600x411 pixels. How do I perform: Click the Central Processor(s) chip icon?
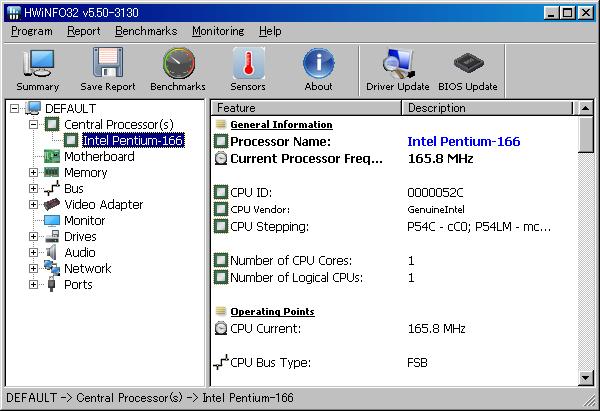pyautogui.click(x=52, y=124)
